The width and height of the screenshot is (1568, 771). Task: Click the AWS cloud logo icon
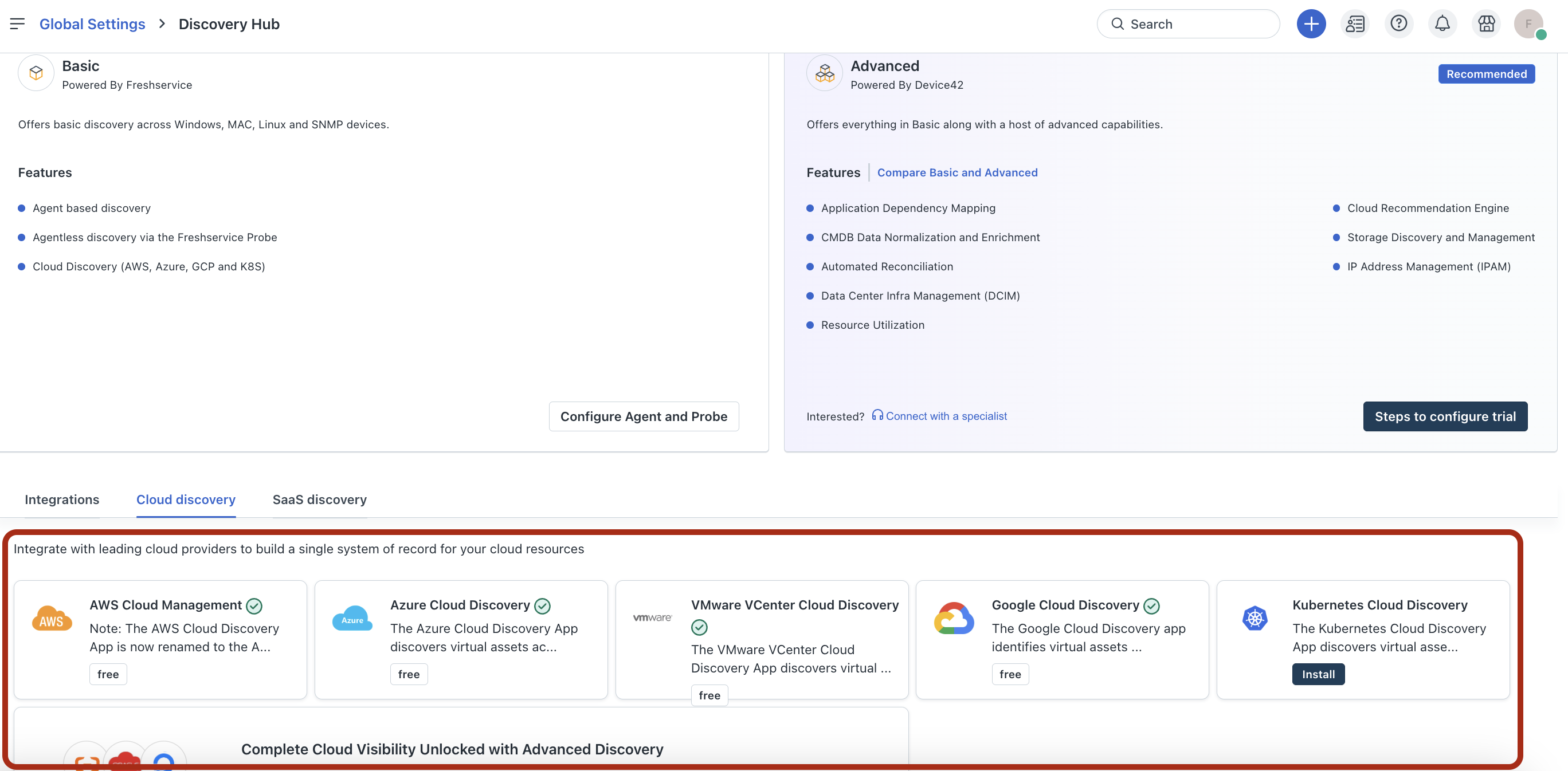coord(52,618)
